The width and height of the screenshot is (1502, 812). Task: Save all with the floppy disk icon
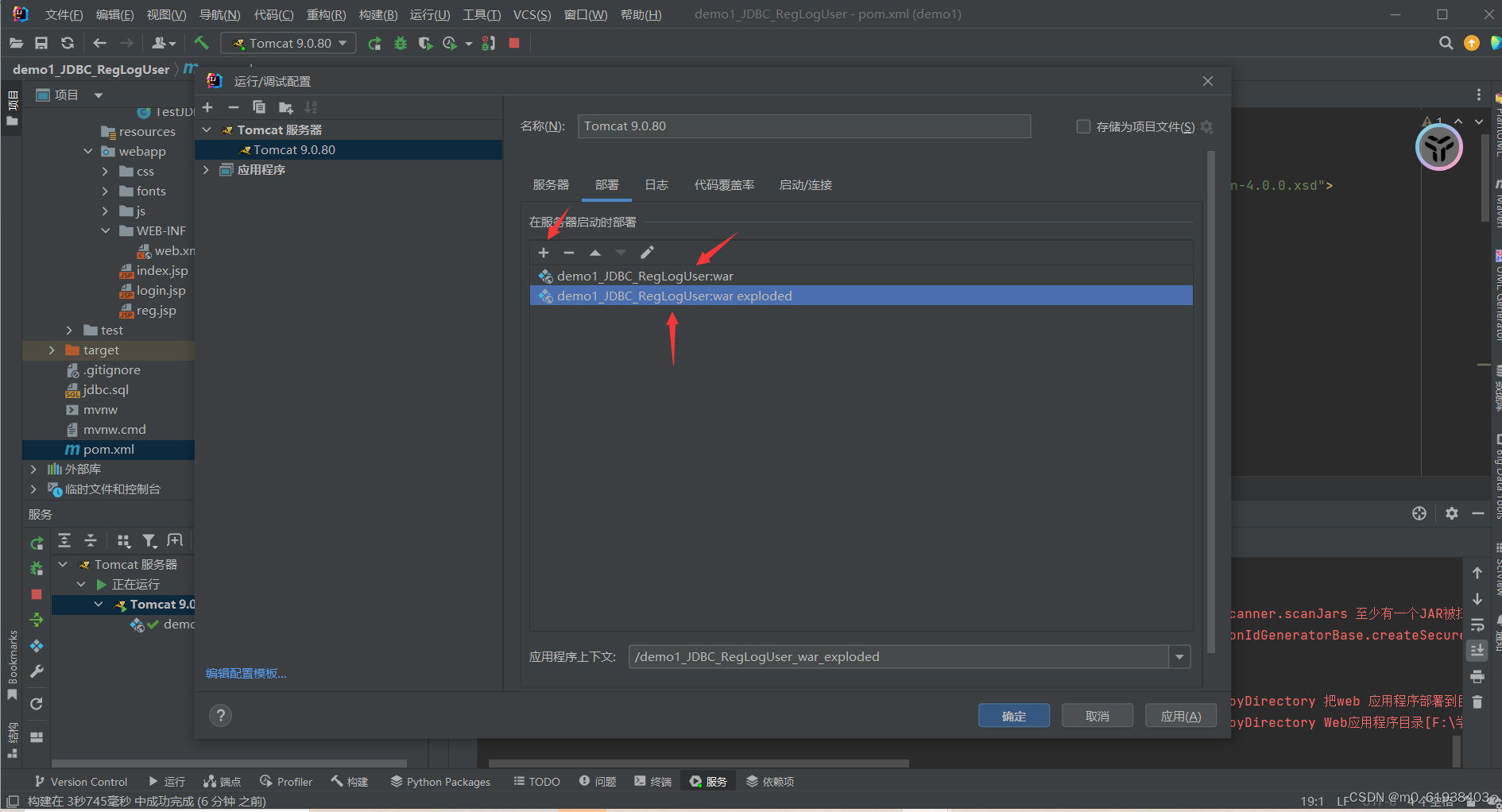click(41, 43)
